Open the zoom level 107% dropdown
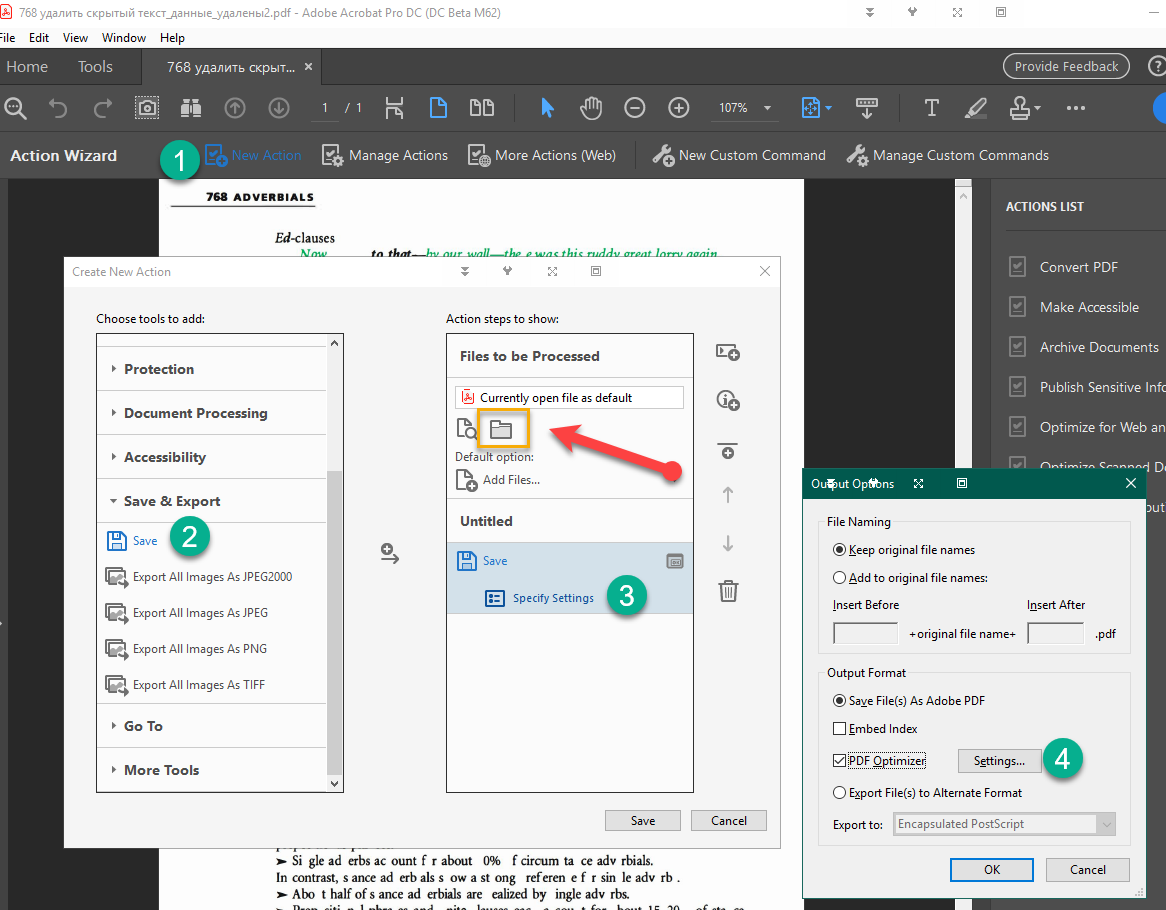1166x910 pixels. [x=767, y=108]
